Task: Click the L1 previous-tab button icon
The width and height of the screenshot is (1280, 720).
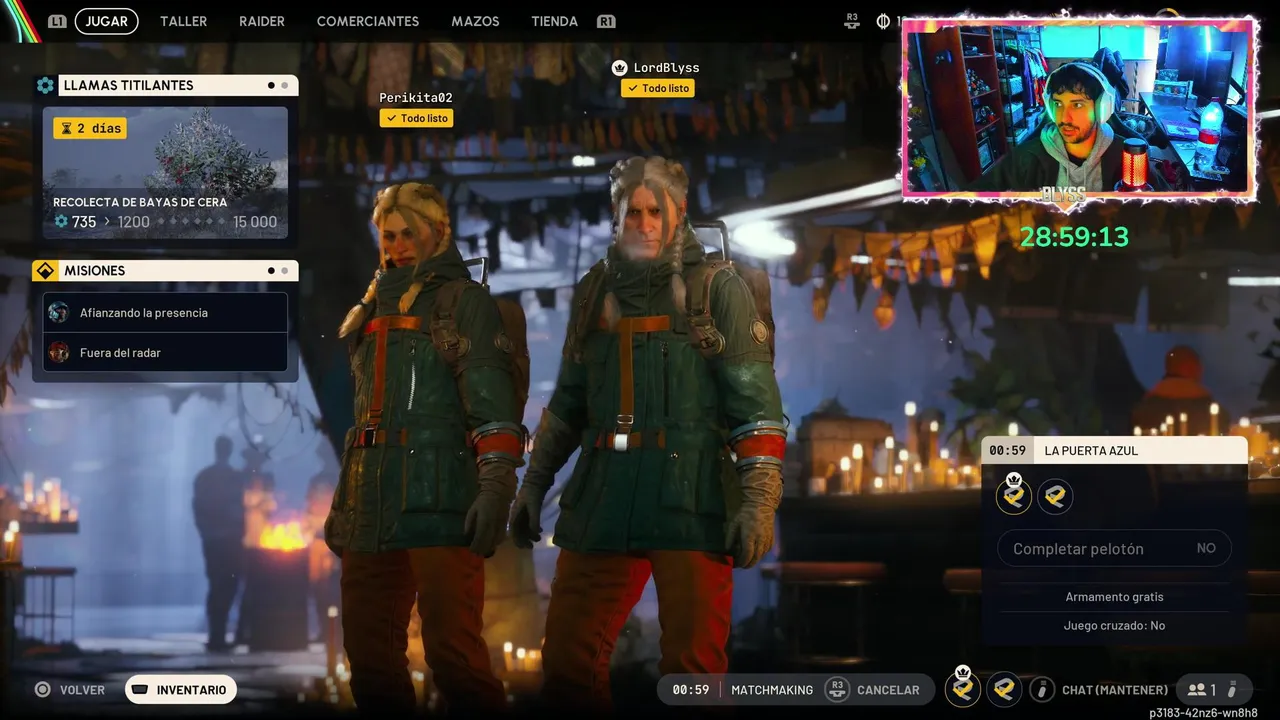Action: 57,21
